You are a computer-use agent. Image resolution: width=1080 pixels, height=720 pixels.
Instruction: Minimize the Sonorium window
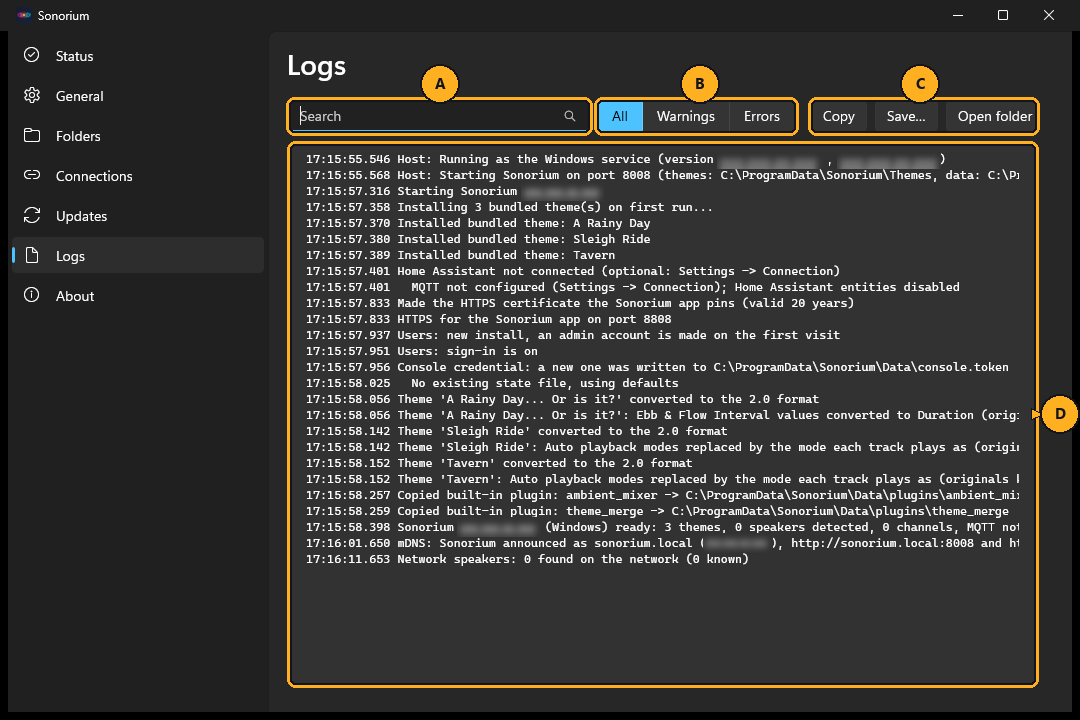957,15
